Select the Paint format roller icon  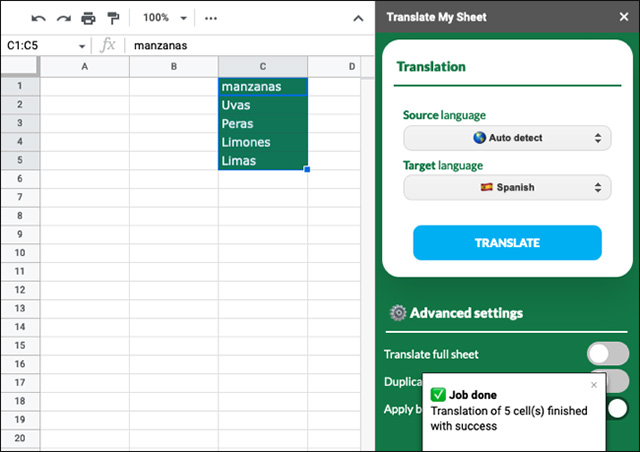(112, 18)
